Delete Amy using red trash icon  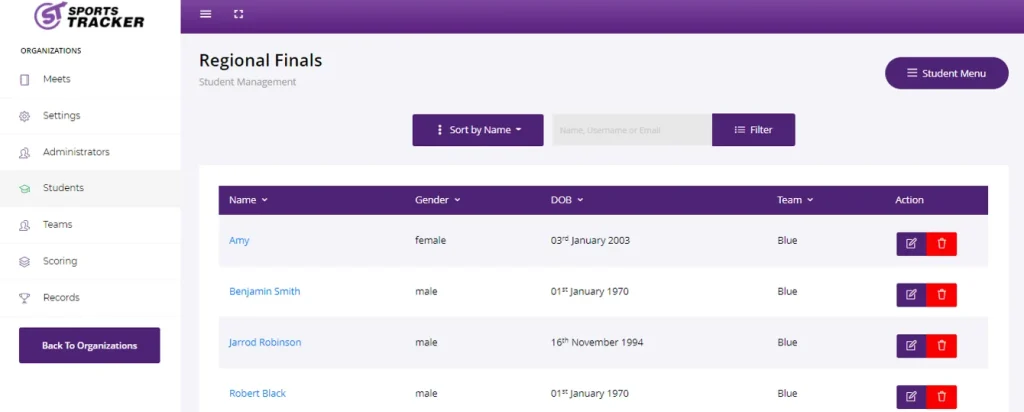pyautogui.click(x=942, y=244)
